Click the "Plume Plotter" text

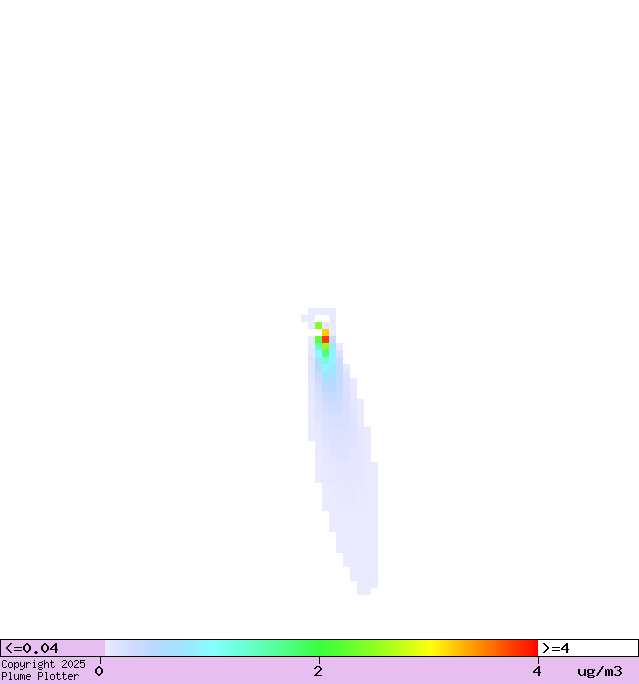pyautogui.click(x=40, y=676)
